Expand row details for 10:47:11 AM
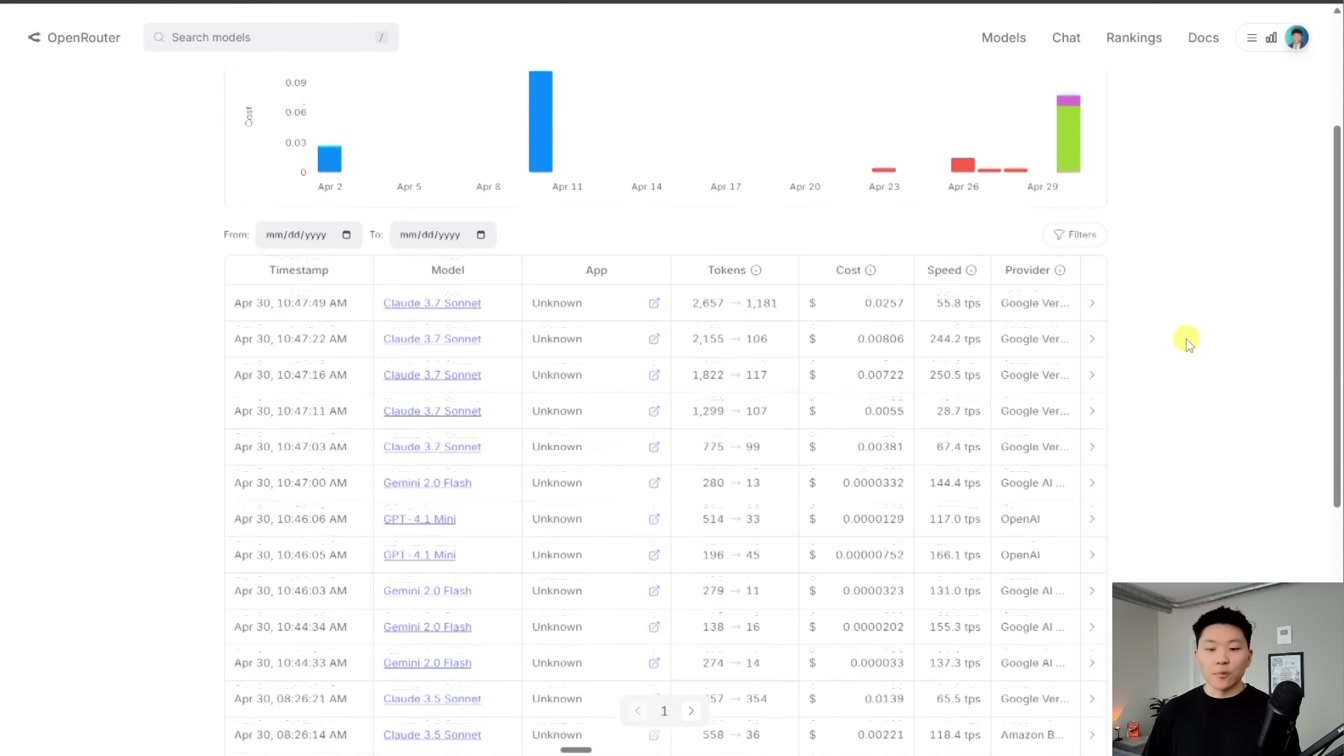 click(1092, 411)
